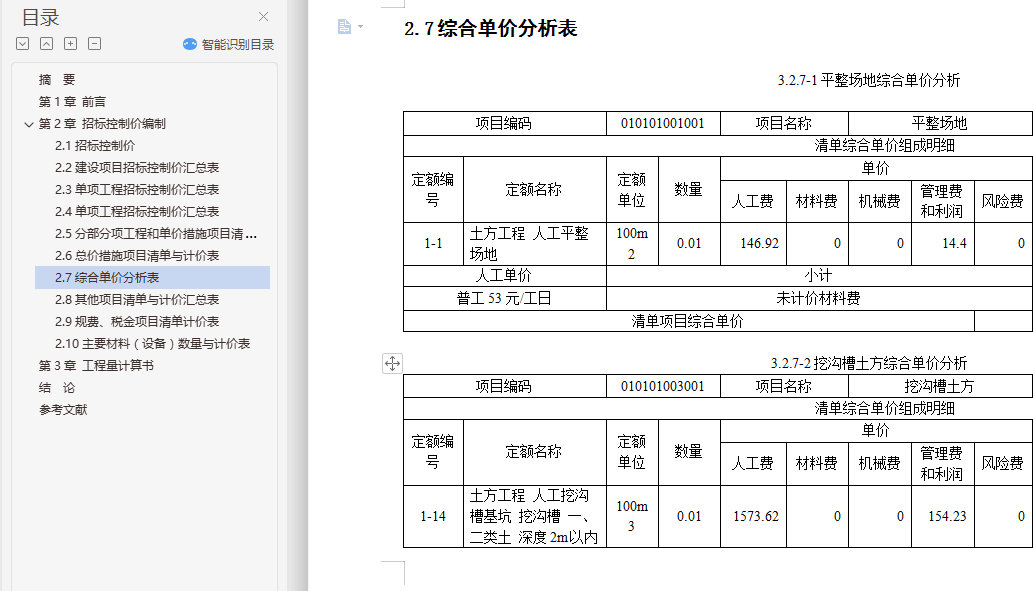Navigate to 2.1 招标控制价
The width and height of the screenshot is (1033, 591).
pyautogui.click(x=95, y=146)
